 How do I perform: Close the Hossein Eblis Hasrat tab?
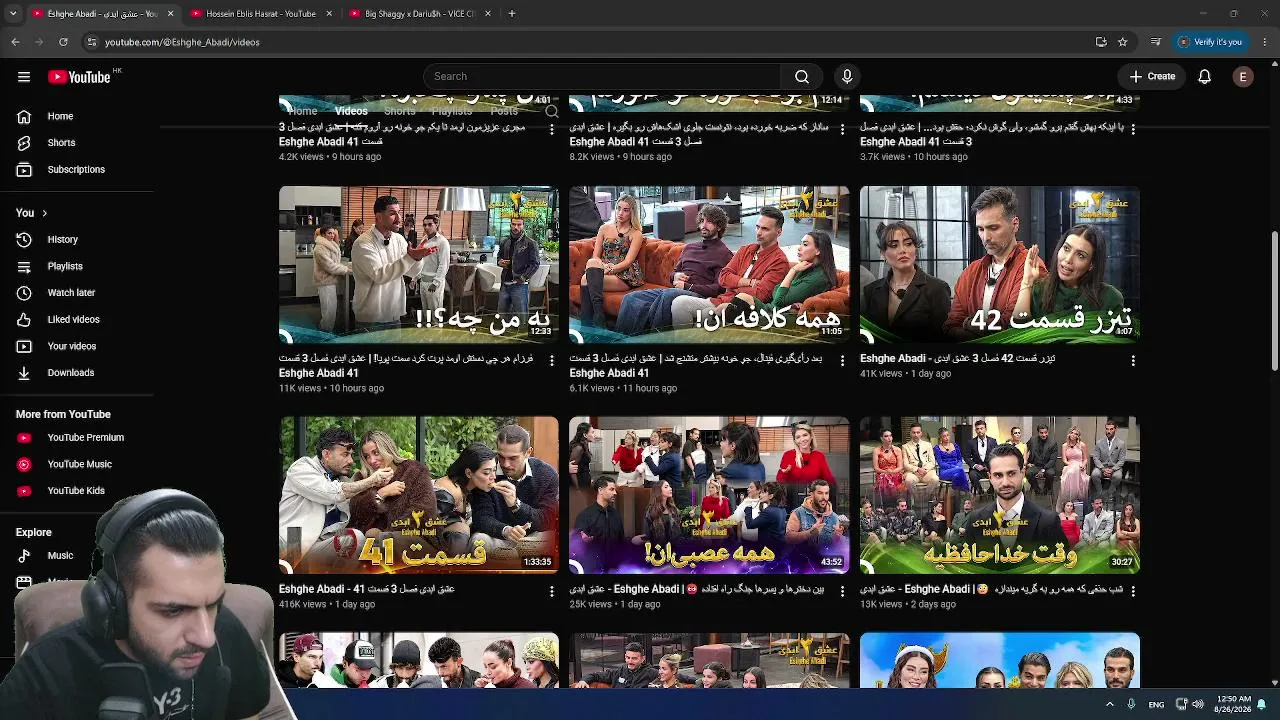[x=329, y=14]
